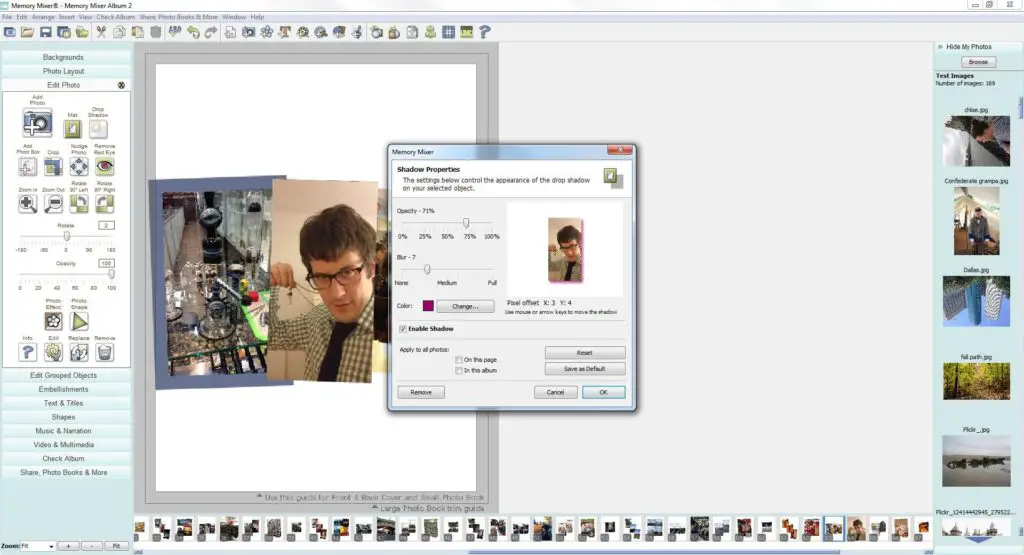Click the shadow Opacity slider handle
This screenshot has height=555, width=1024.
(466, 223)
